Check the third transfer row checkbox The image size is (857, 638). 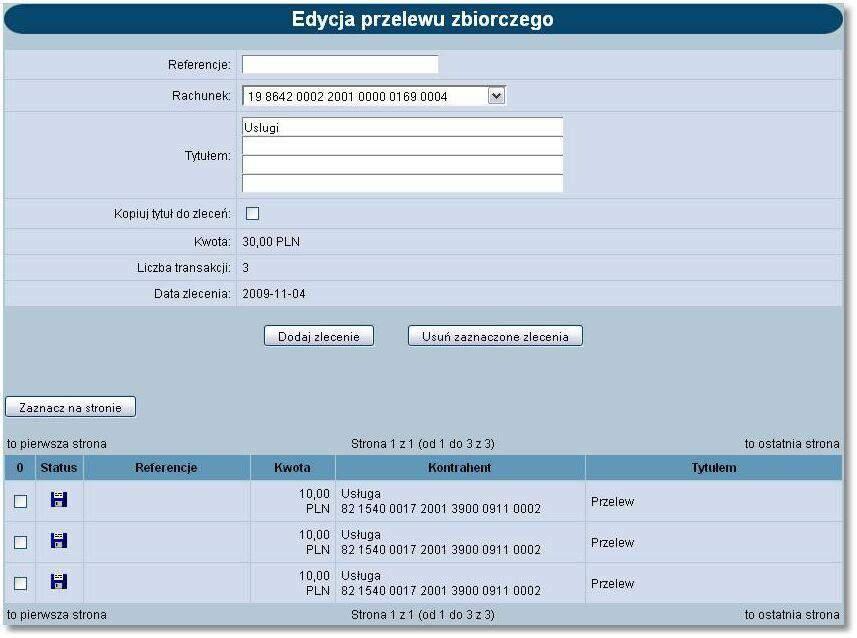20,583
